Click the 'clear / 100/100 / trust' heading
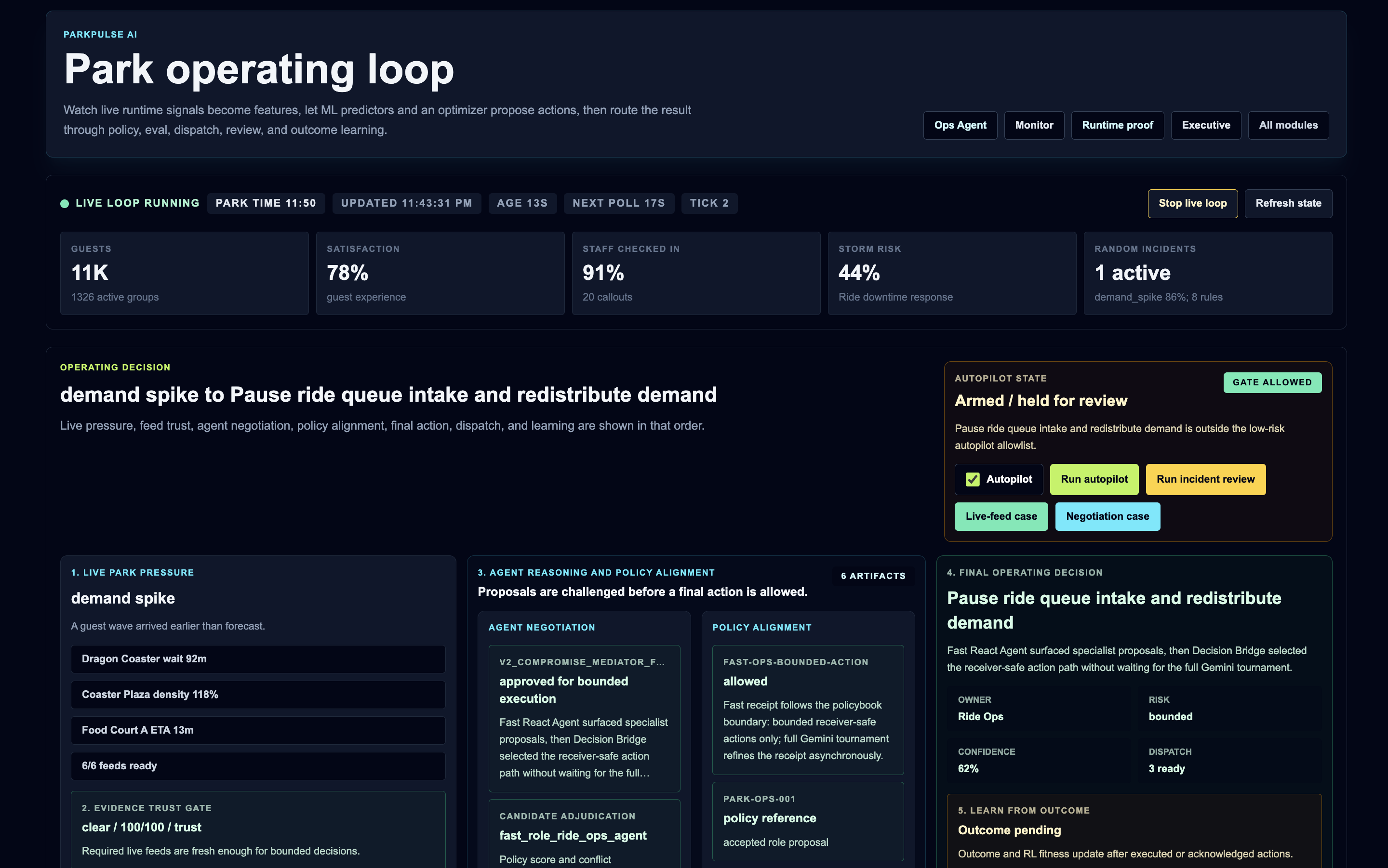The width and height of the screenshot is (1388, 868). tap(141, 827)
